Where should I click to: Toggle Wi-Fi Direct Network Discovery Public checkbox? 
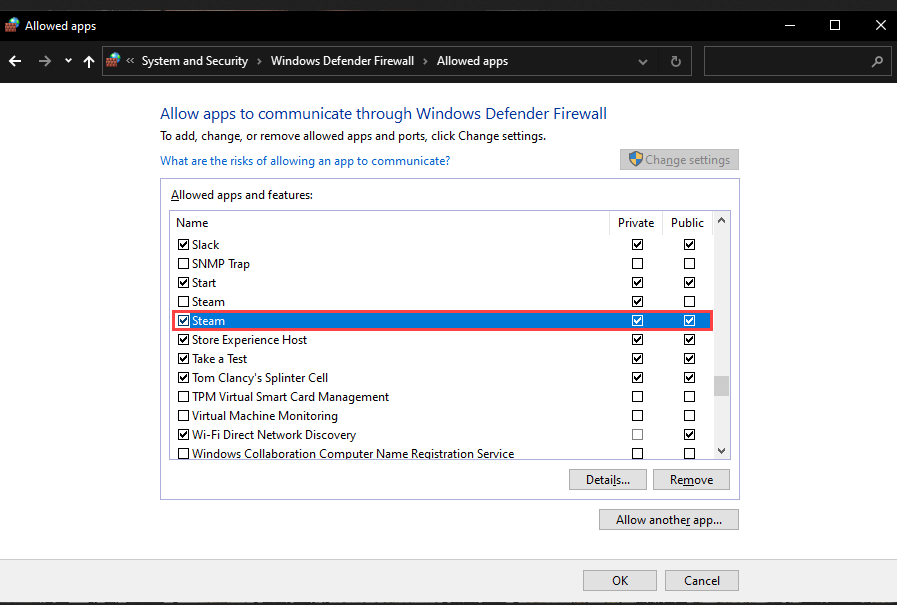689,435
